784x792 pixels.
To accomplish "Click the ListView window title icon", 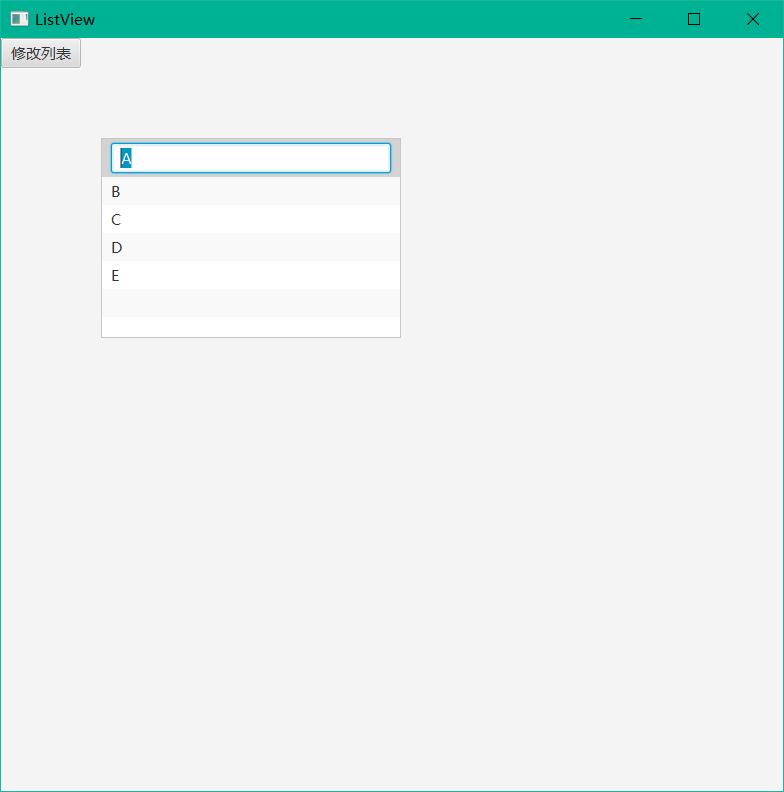I will tap(19, 19).
